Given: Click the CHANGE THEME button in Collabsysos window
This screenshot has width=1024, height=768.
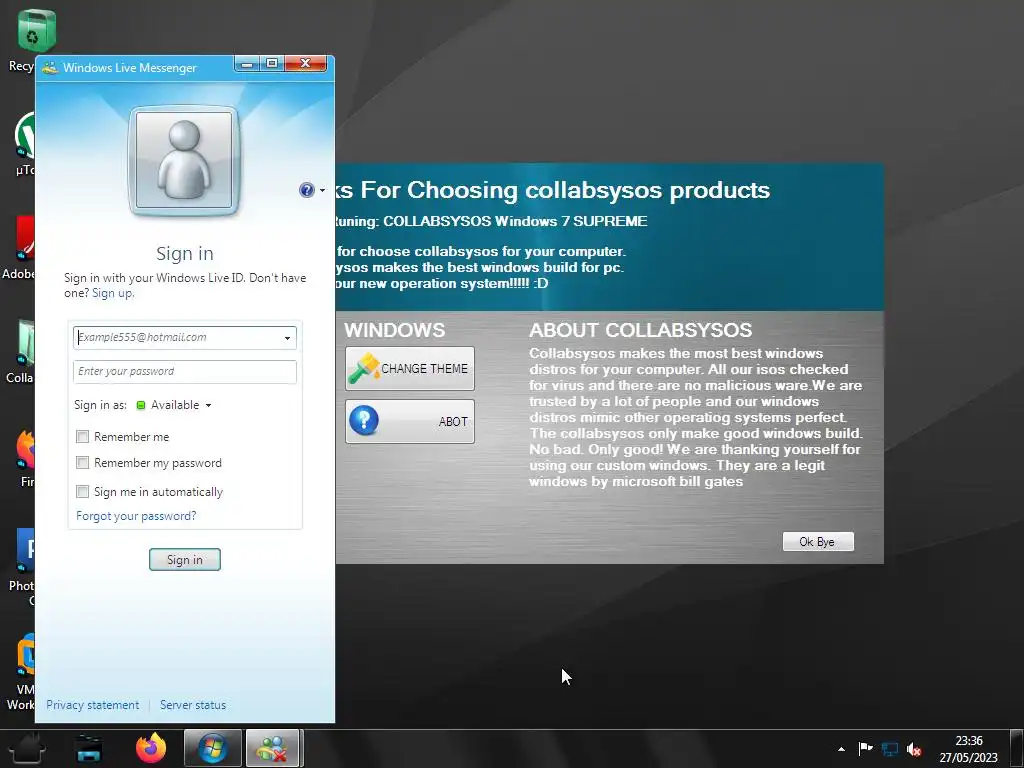Looking at the screenshot, I should pyautogui.click(x=409, y=369).
